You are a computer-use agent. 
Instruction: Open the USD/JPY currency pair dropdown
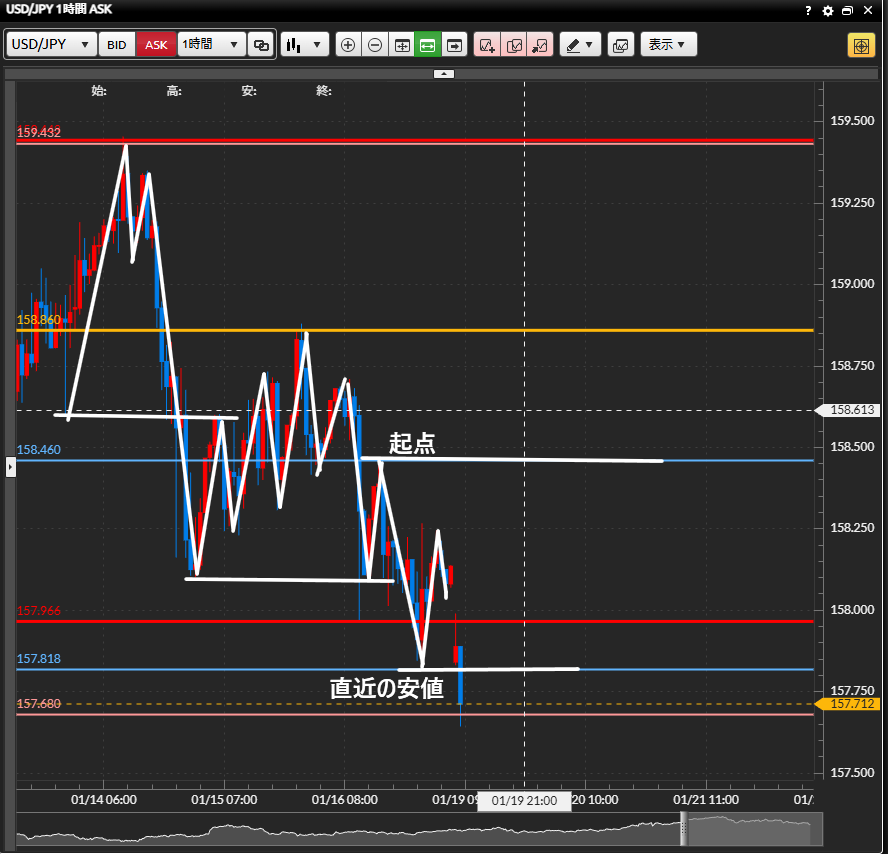[x=52, y=45]
